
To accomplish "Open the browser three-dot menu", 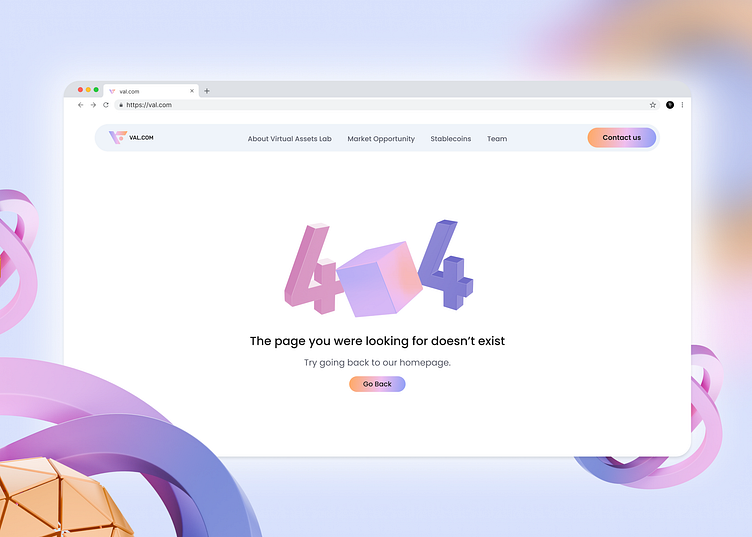I will coord(682,105).
